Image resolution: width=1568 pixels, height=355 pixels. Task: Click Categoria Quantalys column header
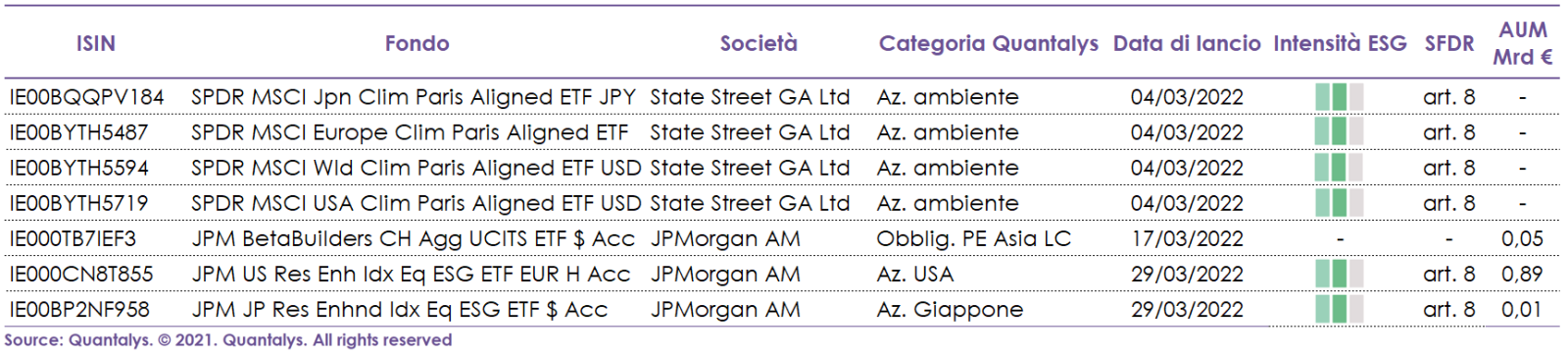(988, 43)
